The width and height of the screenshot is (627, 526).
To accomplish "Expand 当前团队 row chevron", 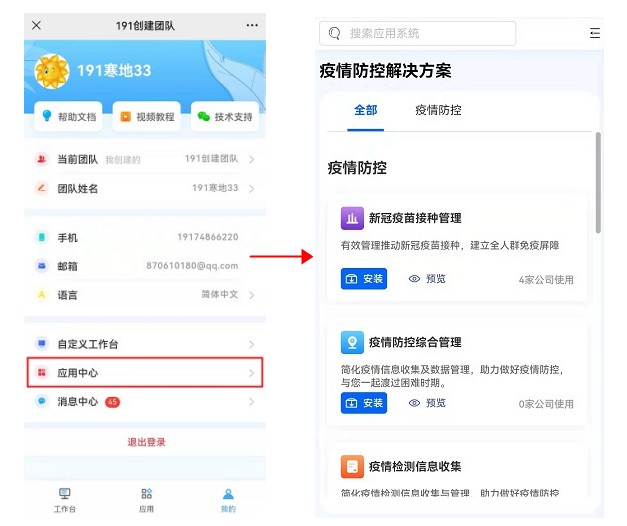I will click(x=251, y=160).
